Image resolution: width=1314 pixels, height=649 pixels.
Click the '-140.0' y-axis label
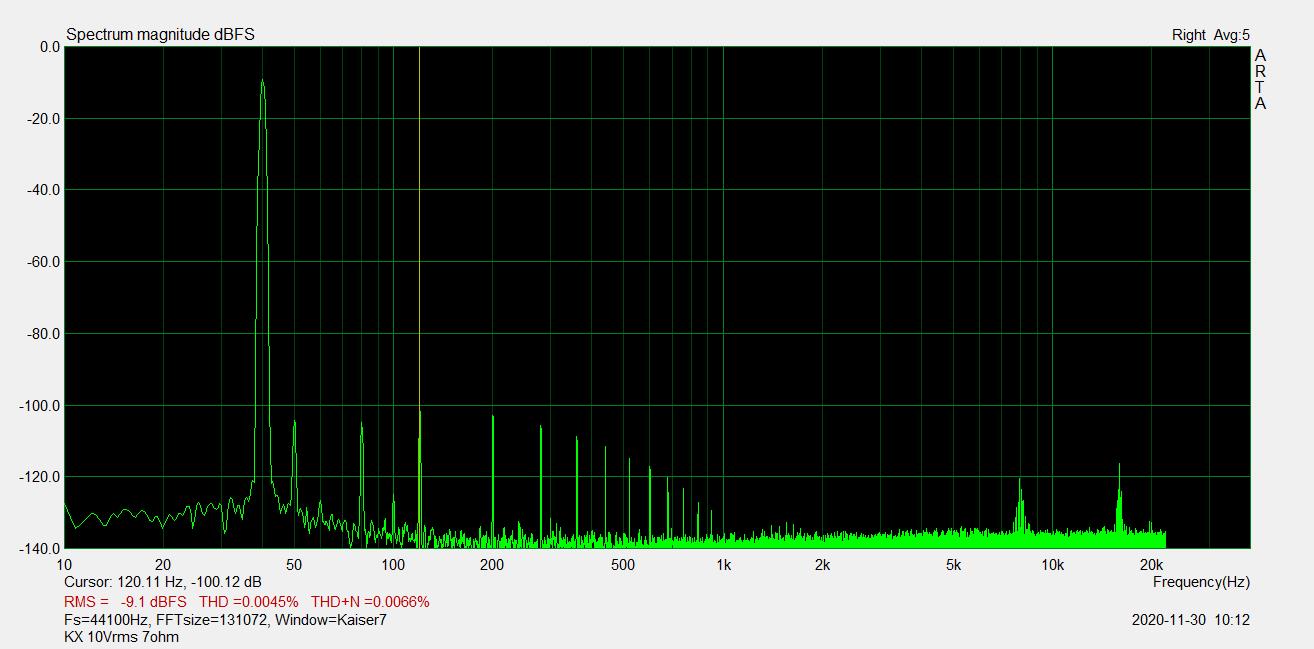[42, 549]
